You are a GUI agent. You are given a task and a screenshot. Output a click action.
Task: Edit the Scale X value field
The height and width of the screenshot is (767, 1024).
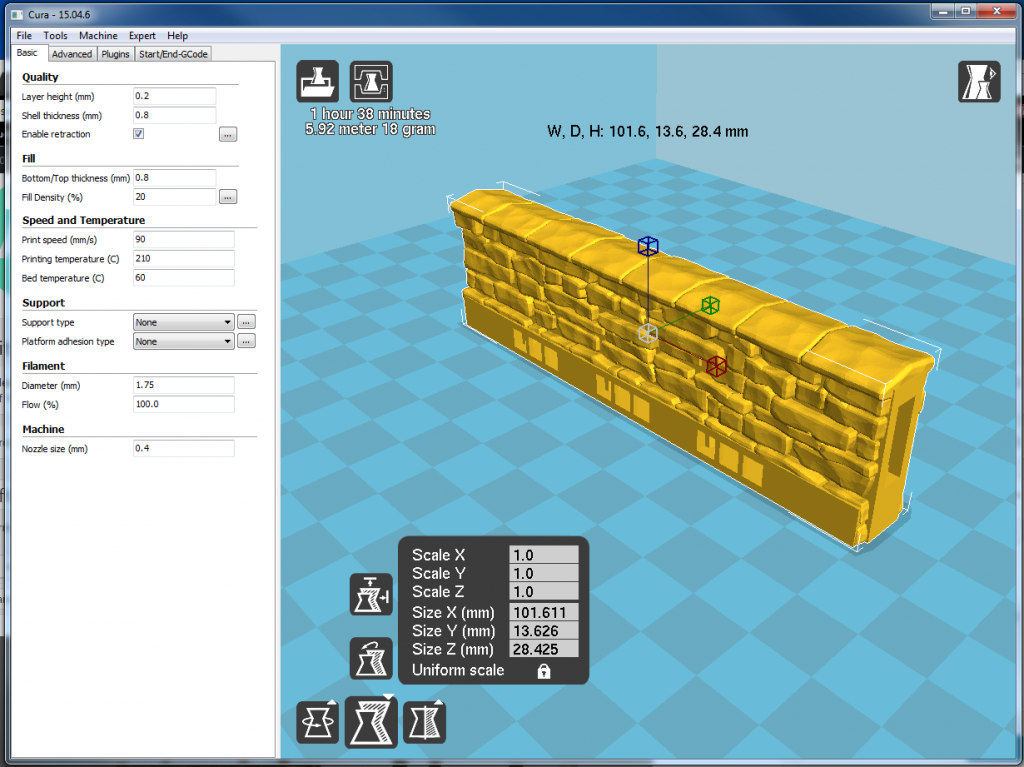click(544, 554)
